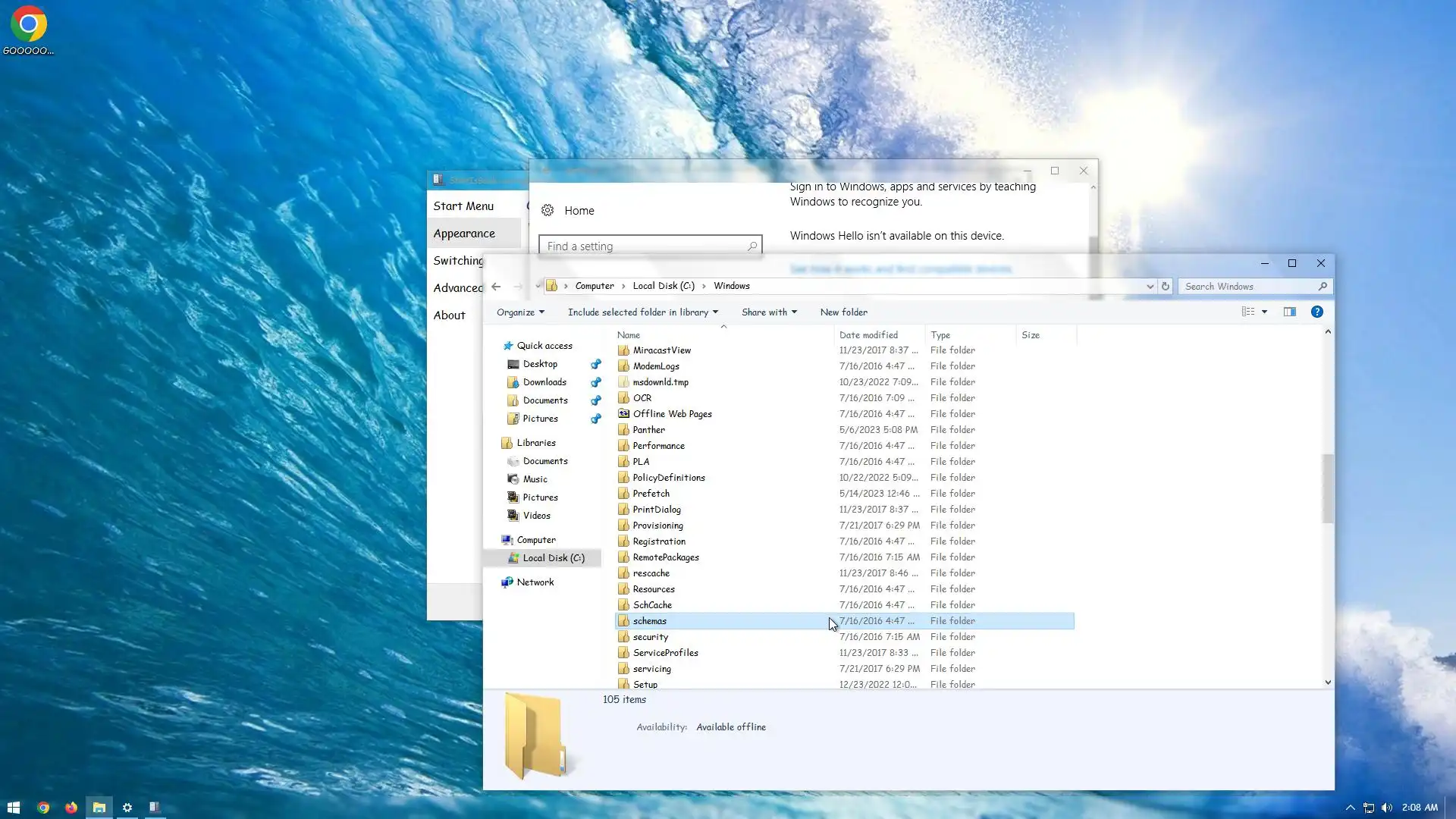Click the volume speaker tray icon
The width and height of the screenshot is (1456, 819).
click(x=1387, y=808)
